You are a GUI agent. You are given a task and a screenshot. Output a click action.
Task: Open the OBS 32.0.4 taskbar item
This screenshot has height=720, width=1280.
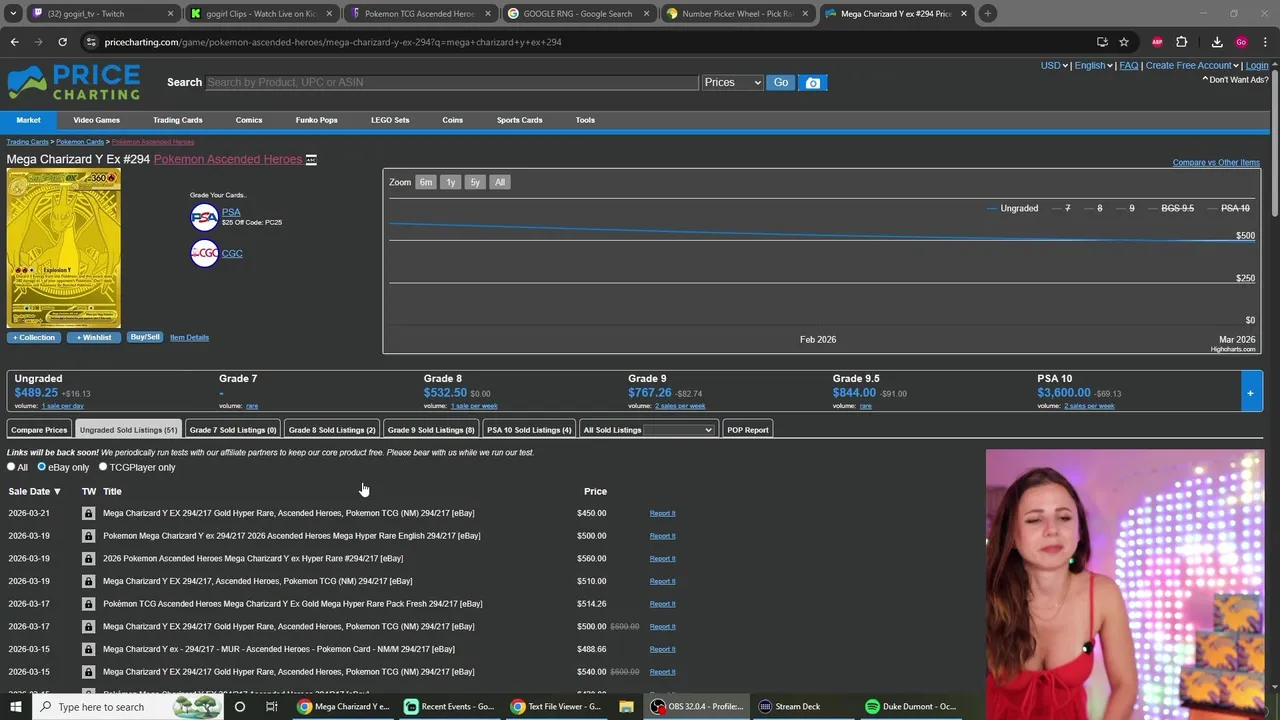[x=696, y=707]
